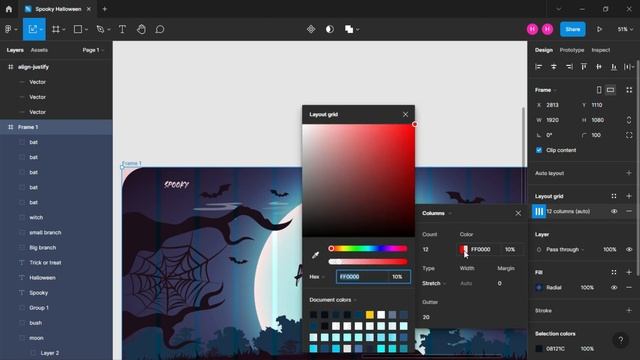
Task: Align vertical centers icon
Action: (x=599, y=67)
